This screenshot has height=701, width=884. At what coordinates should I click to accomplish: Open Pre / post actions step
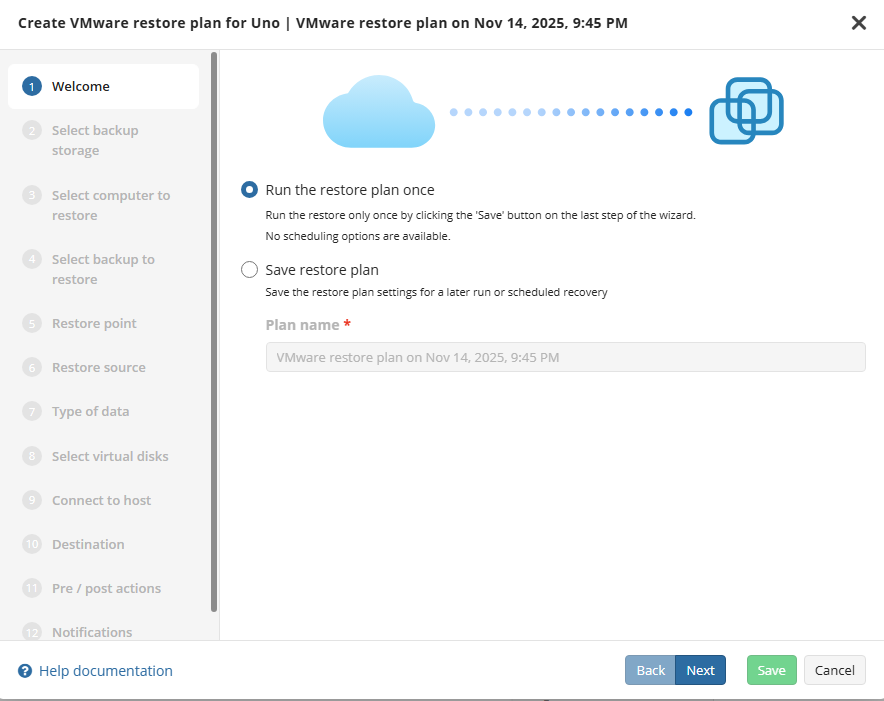(106, 588)
